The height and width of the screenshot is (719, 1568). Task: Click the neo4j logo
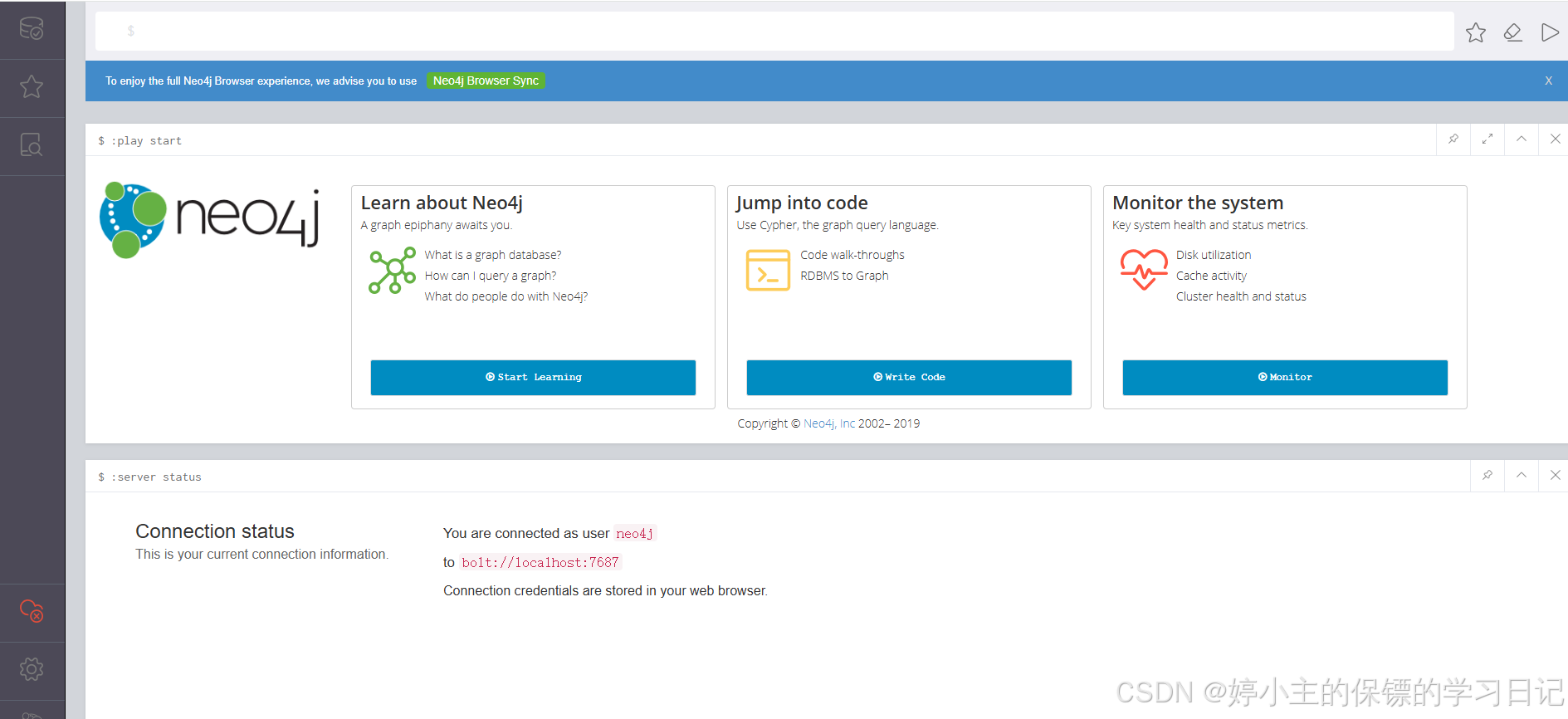click(x=209, y=220)
